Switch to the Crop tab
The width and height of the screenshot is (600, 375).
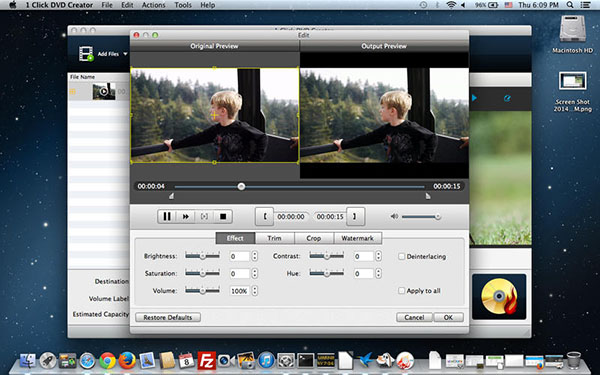coord(314,238)
